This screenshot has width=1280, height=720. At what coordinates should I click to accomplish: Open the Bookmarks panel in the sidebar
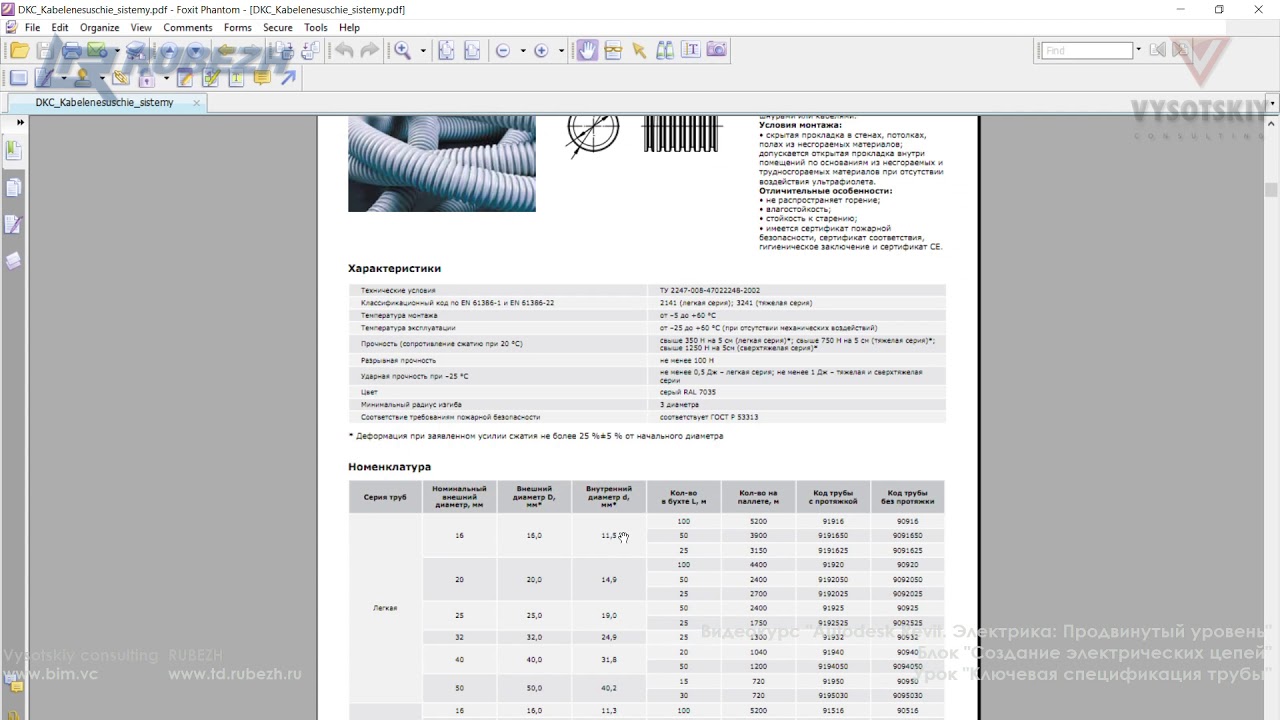[14, 151]
